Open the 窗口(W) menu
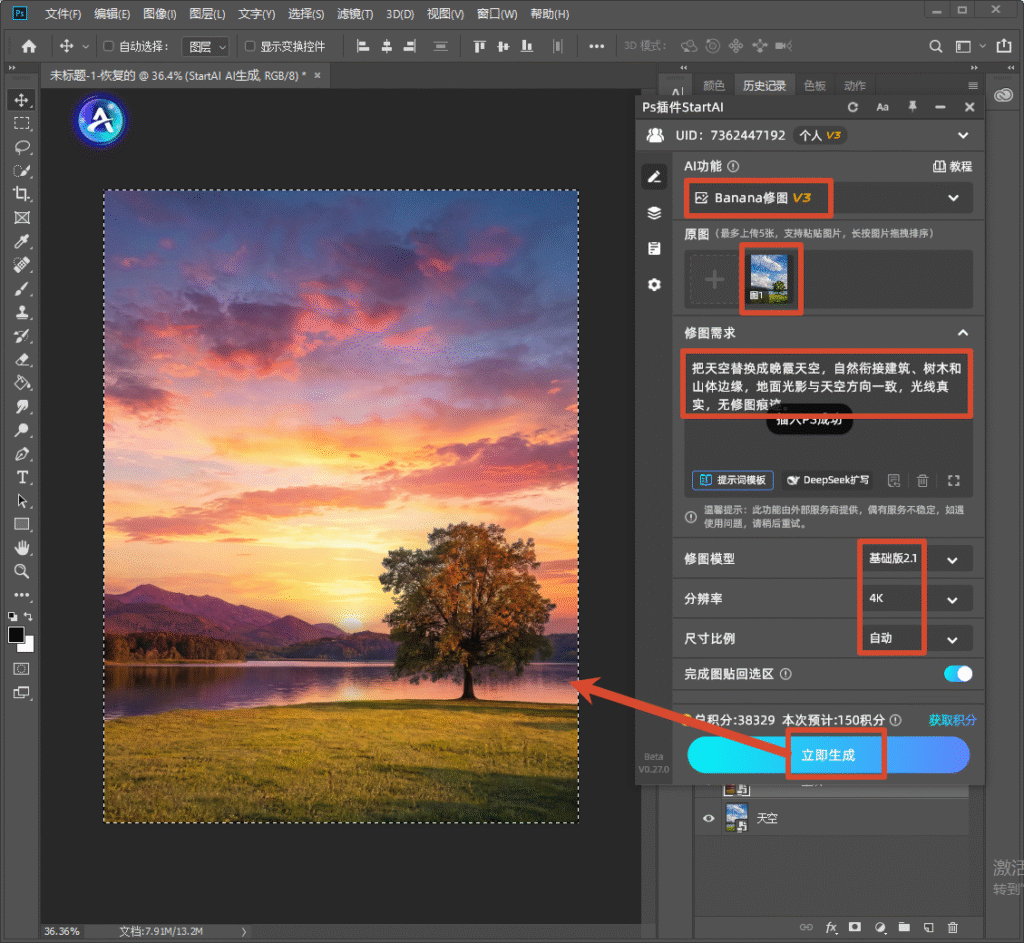1024x943 pixels. coord(496,14)
